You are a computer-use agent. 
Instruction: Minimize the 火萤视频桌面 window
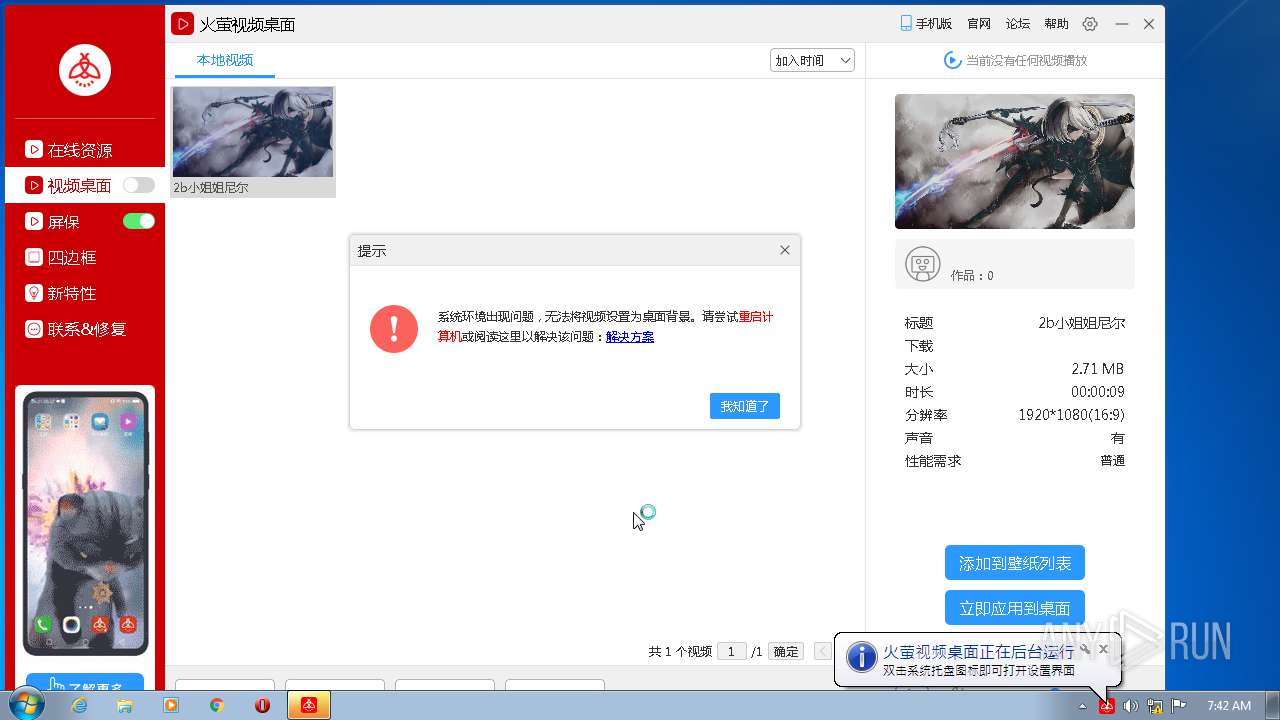click(1122, 24)
